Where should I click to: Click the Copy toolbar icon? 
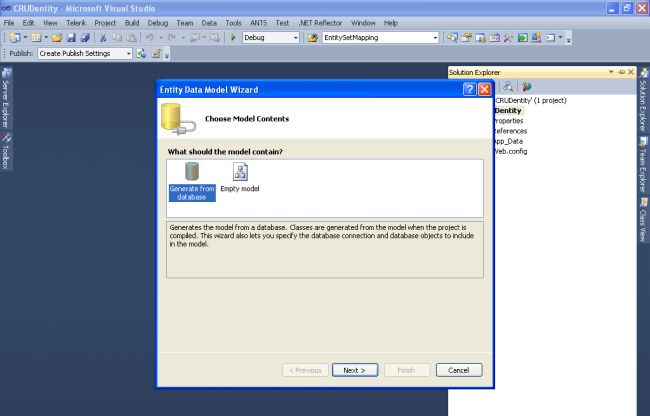click(117, 38)
